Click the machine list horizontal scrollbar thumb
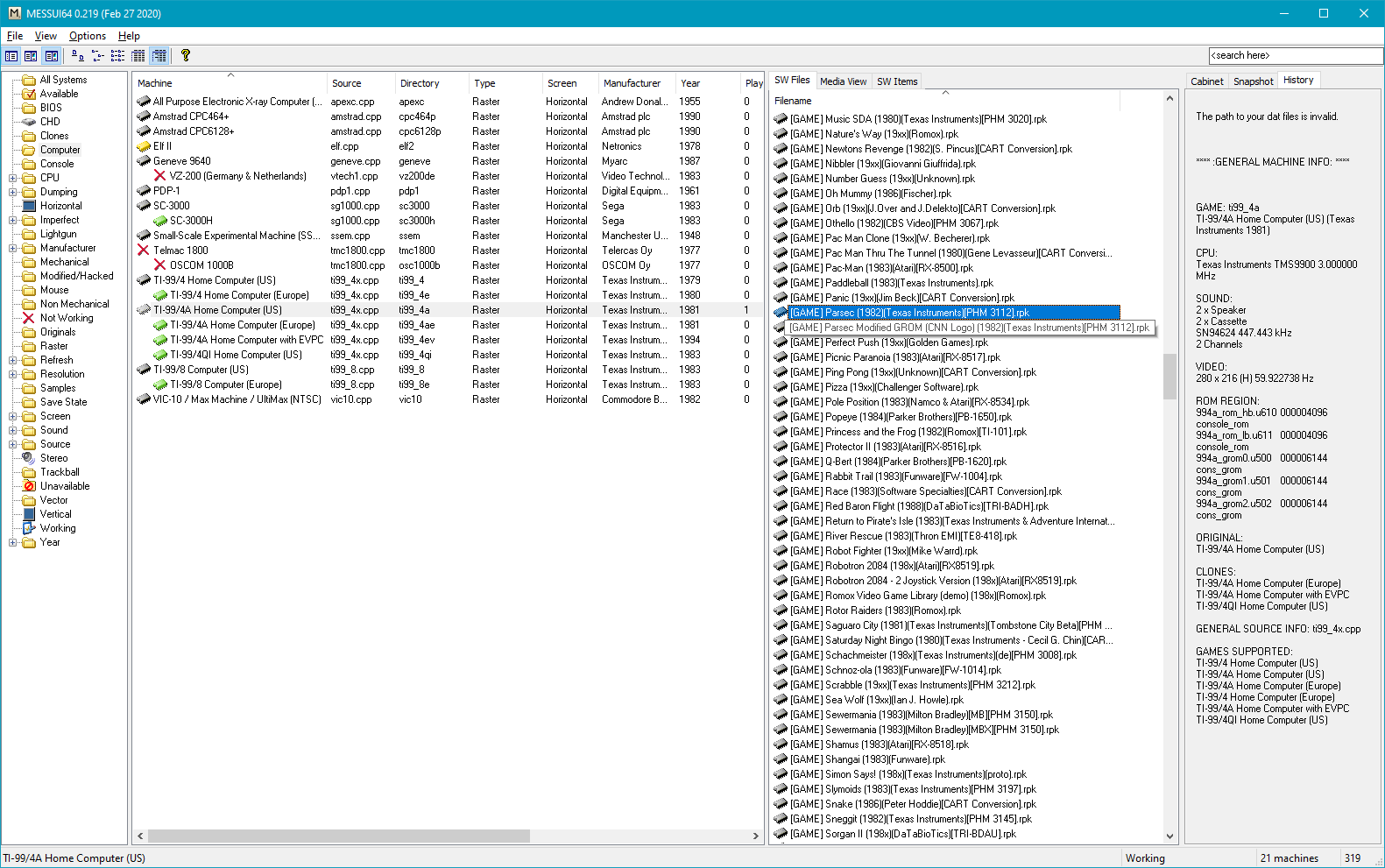This screenshot has width=1385, height=868. 339,836
